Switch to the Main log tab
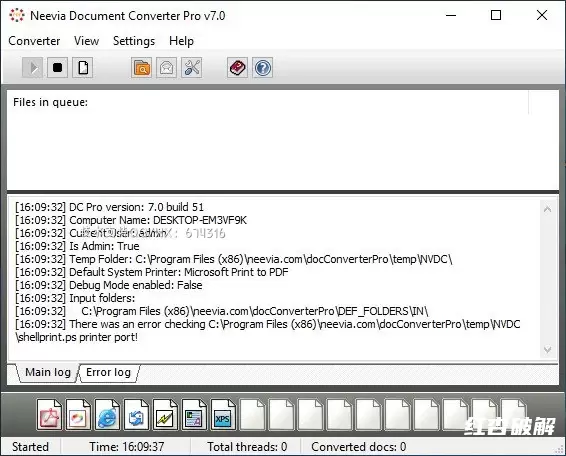 48,372
